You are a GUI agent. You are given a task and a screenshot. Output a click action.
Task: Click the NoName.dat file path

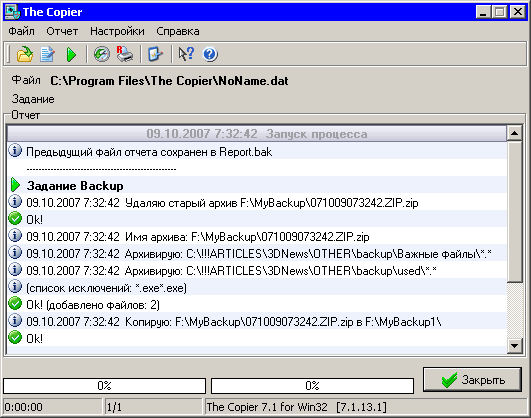[x=169, y=81]
